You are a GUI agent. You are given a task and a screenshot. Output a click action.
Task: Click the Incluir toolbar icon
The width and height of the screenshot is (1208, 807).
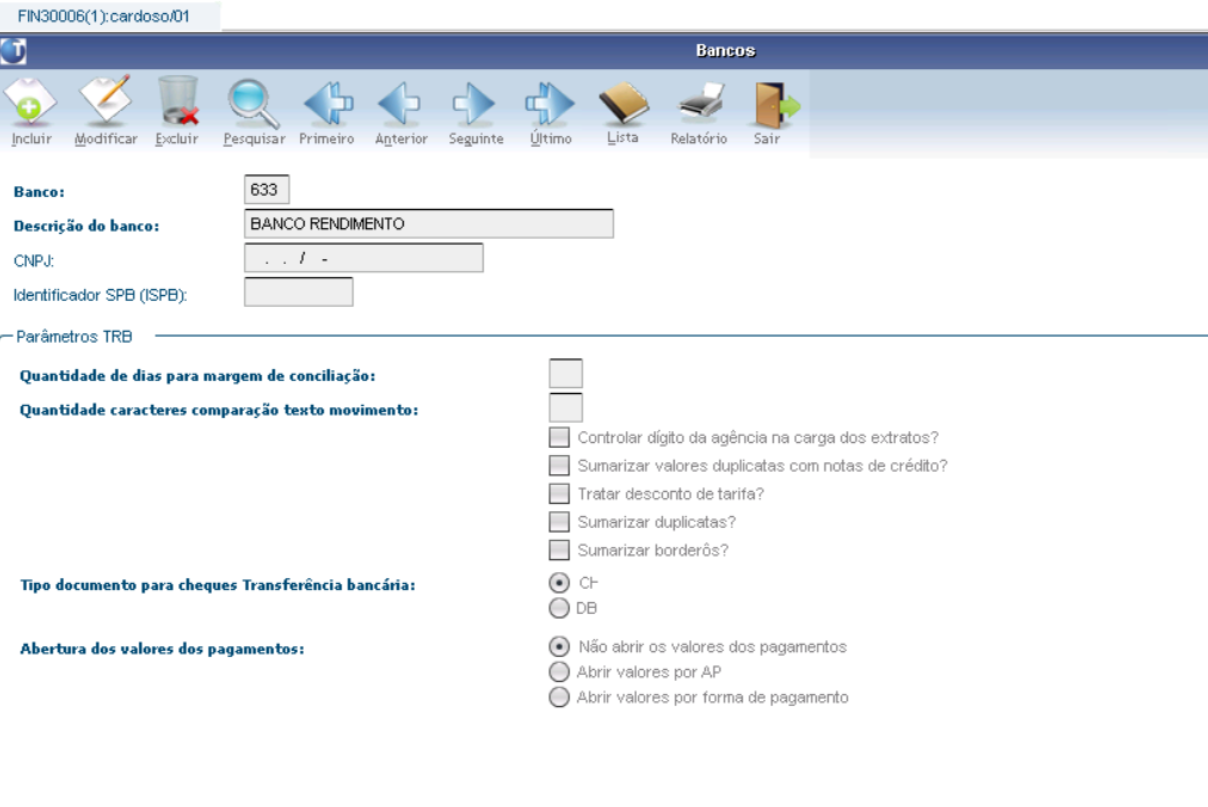(31, 103)
